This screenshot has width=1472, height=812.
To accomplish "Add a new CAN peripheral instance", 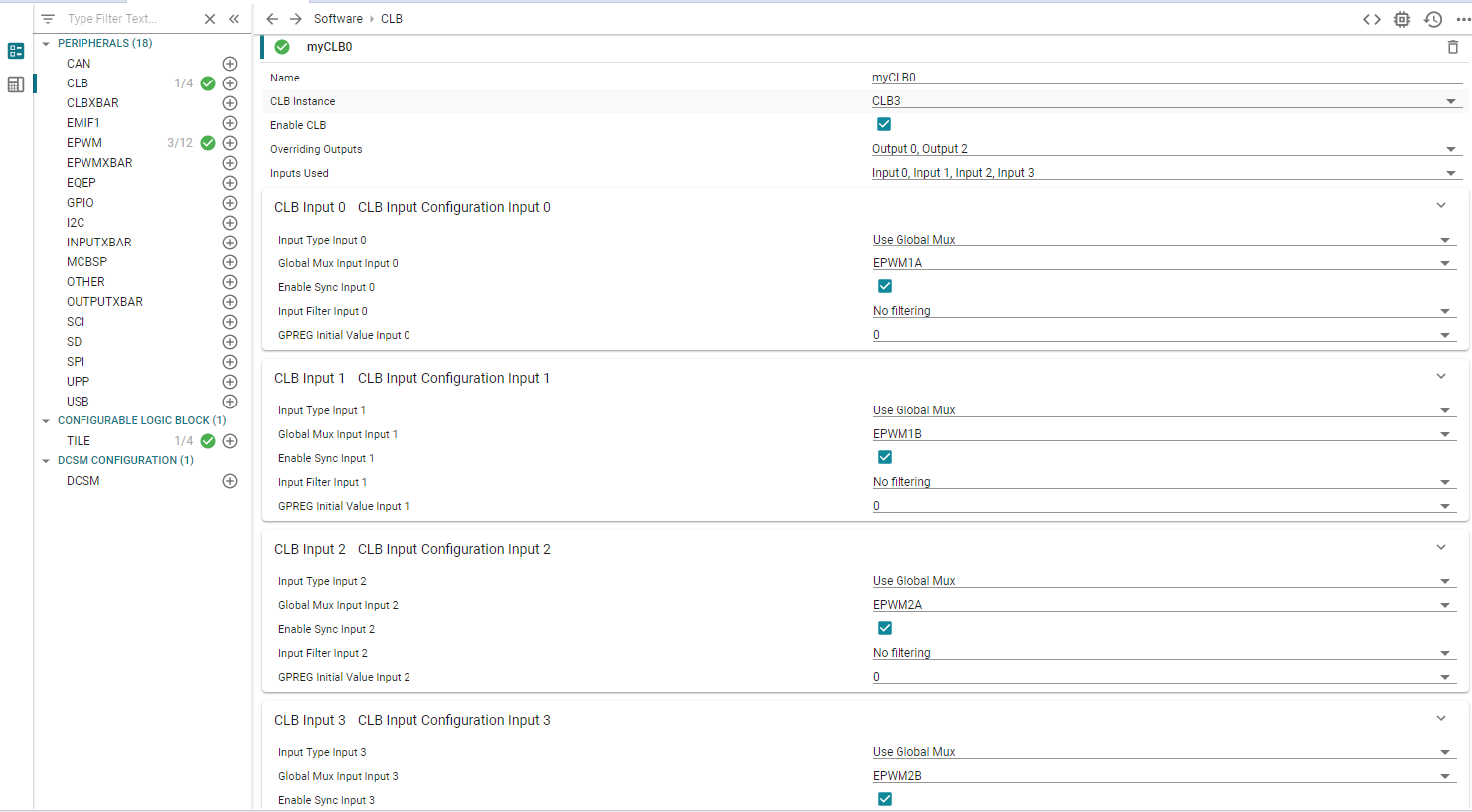I will [x=230, y=64].
